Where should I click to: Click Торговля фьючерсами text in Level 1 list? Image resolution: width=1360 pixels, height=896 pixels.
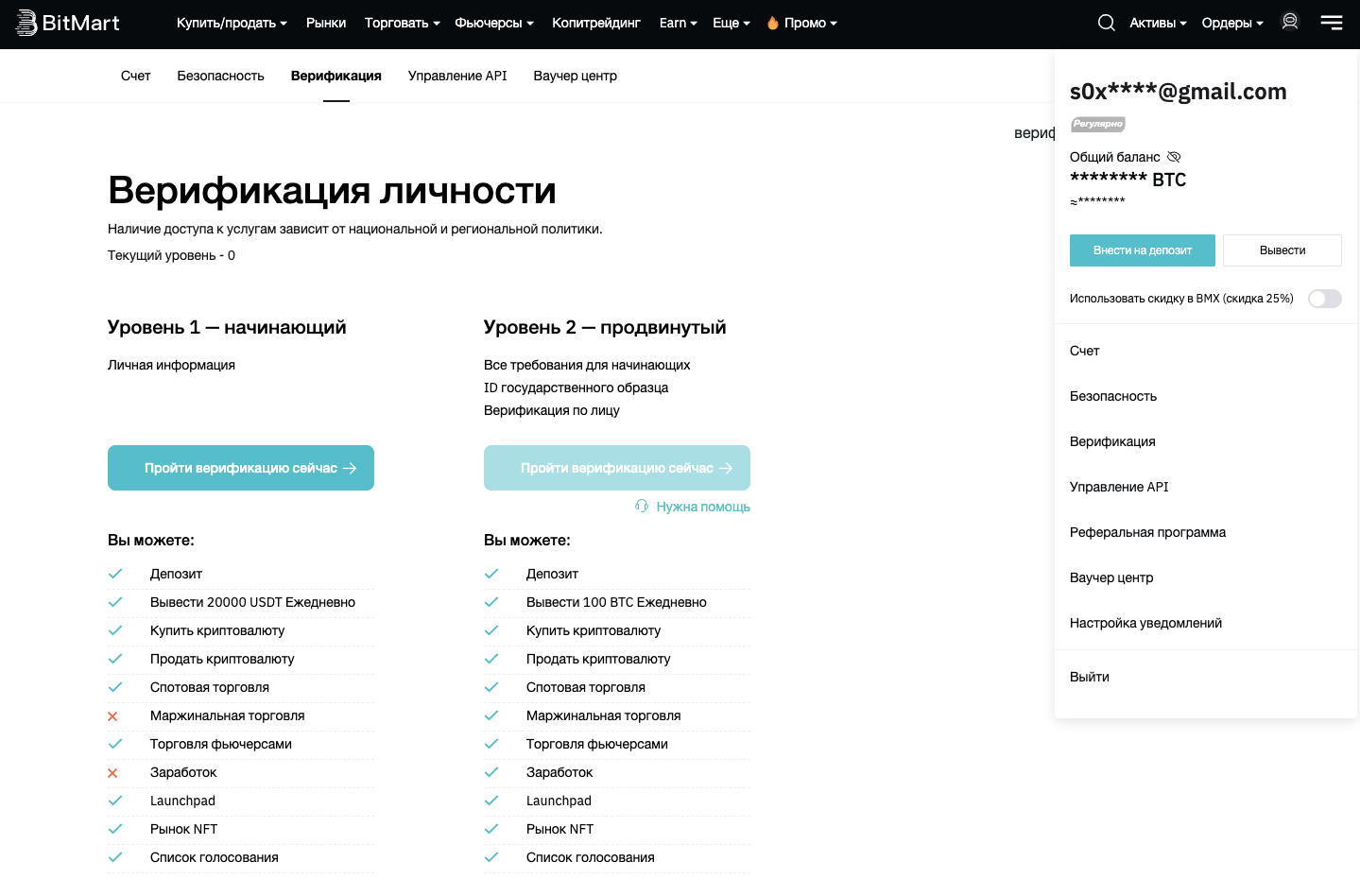tap(221, 744)
